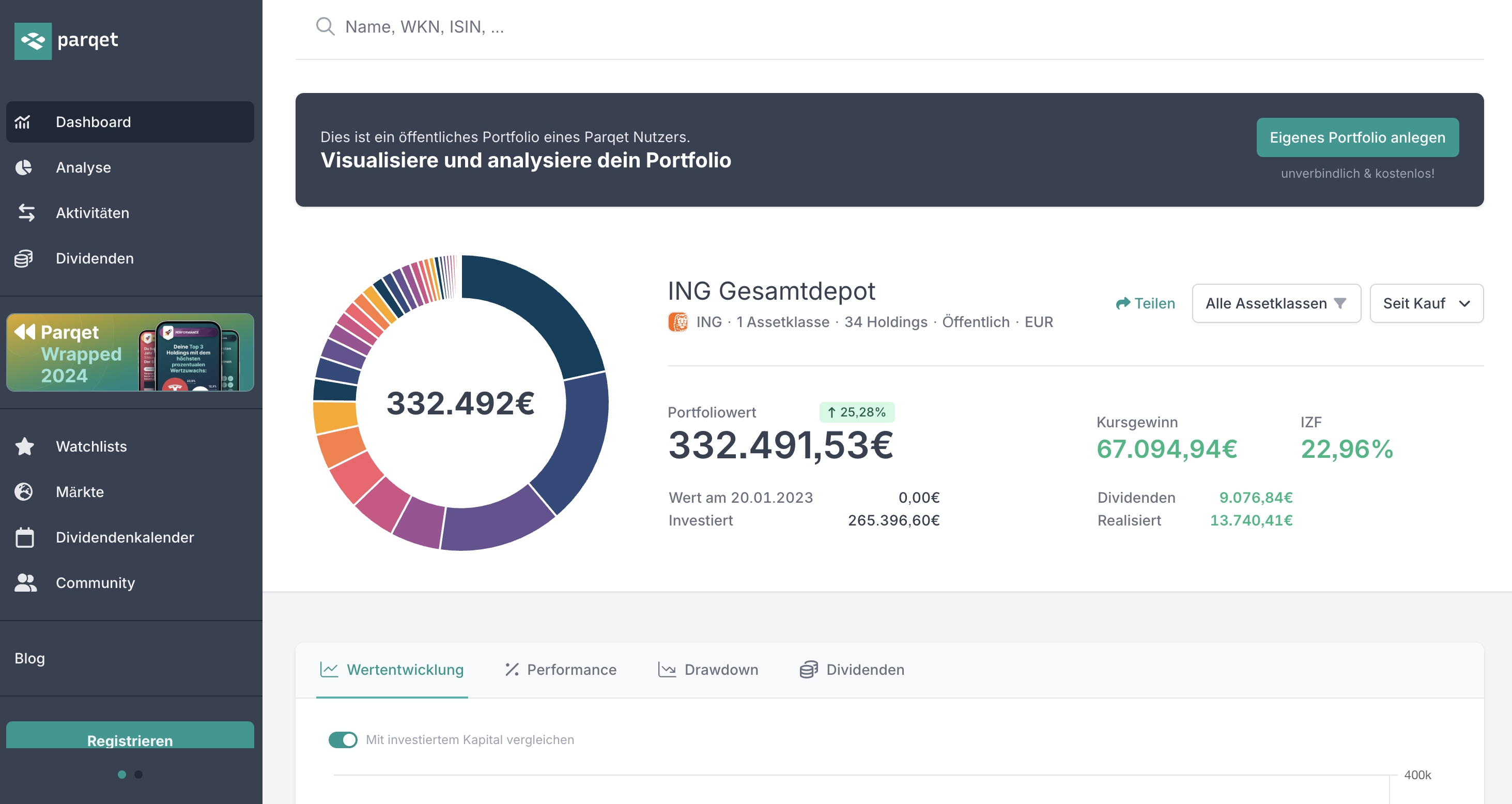Click the search field Name, WKN, ISIN
The width and height of the screenshot is (1512, 804).
[x=889, y=26]
